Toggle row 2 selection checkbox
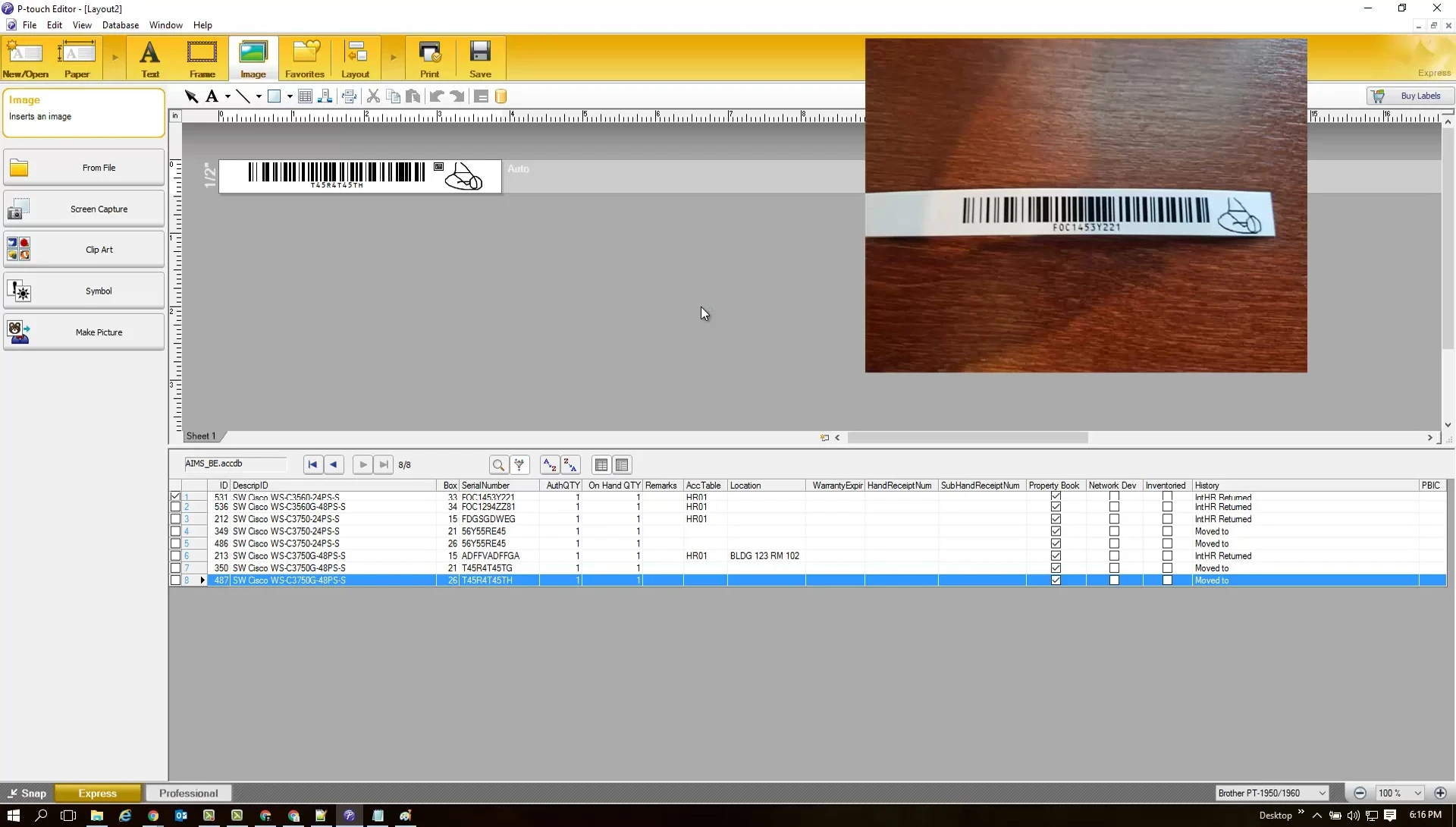The width and height of the screenshot is (1456, 827). [175, 507]
